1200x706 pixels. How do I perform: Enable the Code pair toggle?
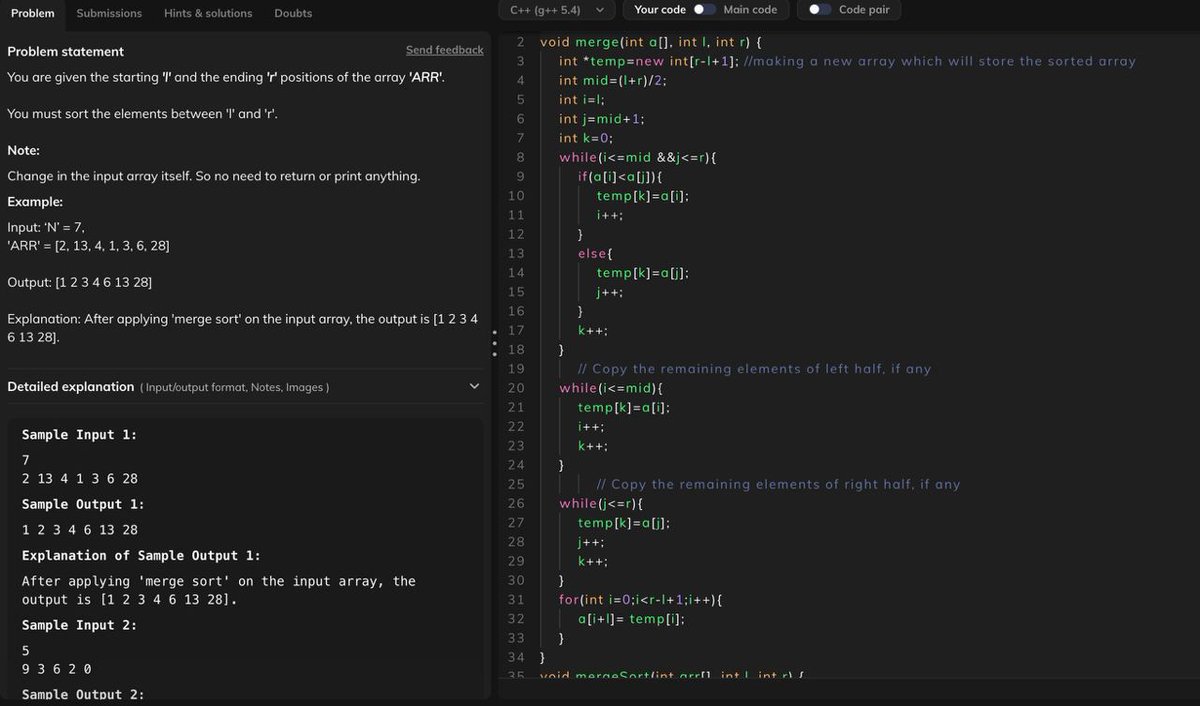tap(820, 10)
